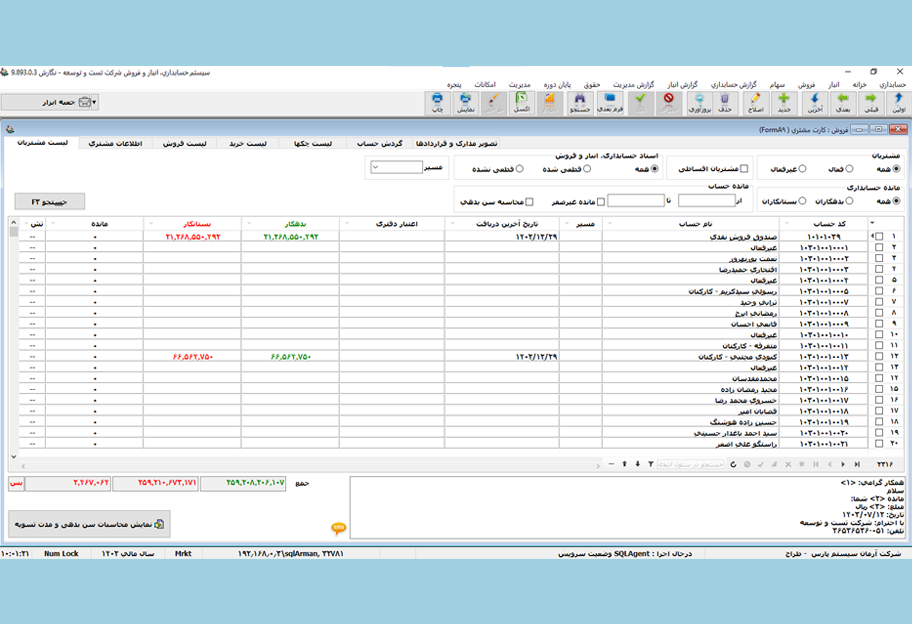
Task: Open the کد حساب column filter arrow
Action: tap(787, 223)
